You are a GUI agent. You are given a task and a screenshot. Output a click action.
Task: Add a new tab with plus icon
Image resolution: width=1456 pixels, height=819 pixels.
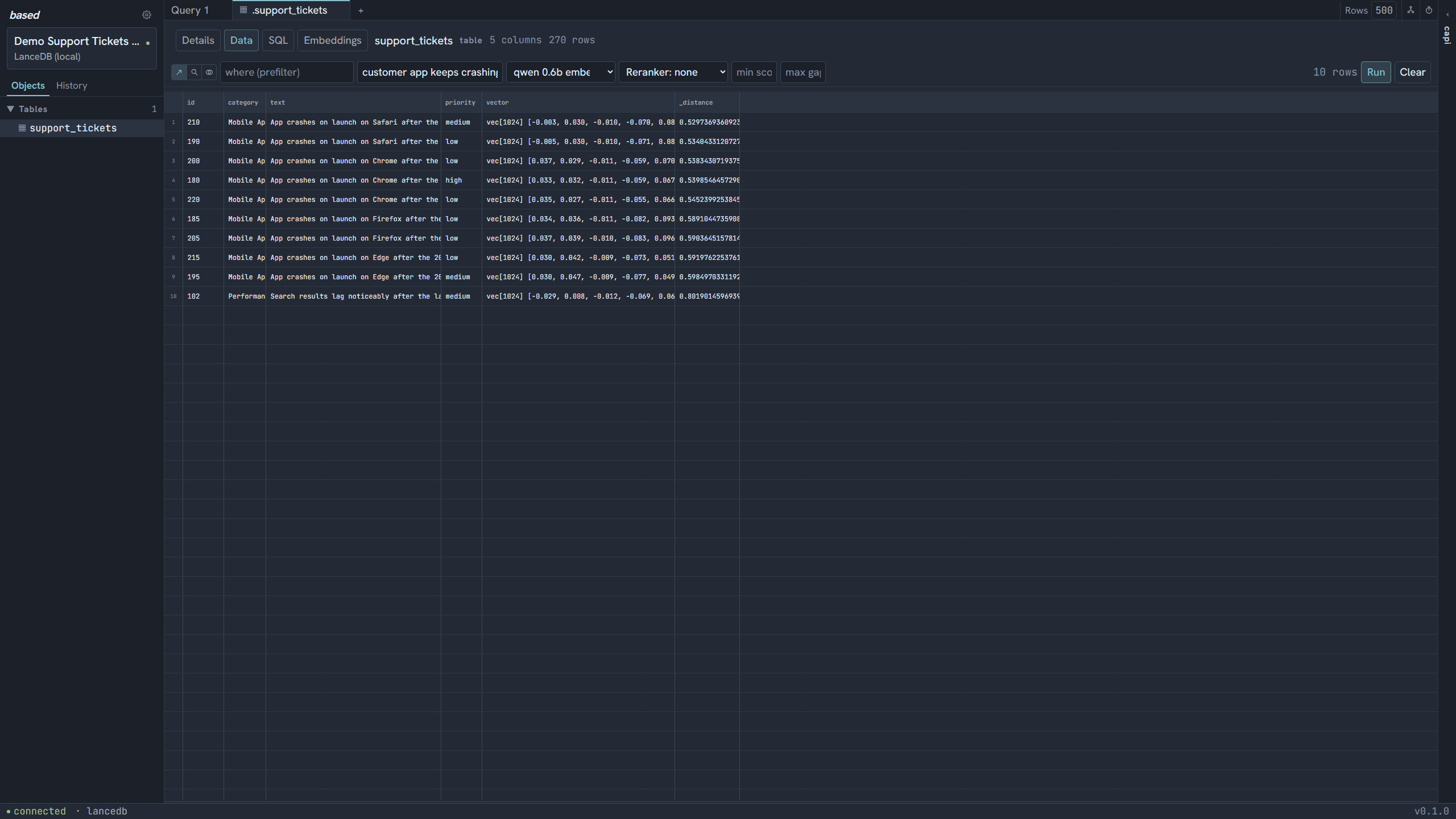[361, 10]
